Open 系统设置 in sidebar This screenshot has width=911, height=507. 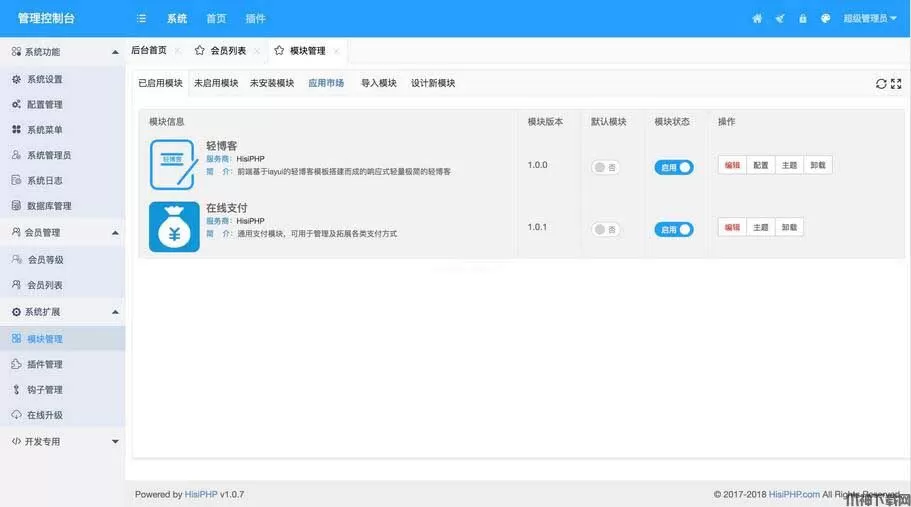pos(62,79)
